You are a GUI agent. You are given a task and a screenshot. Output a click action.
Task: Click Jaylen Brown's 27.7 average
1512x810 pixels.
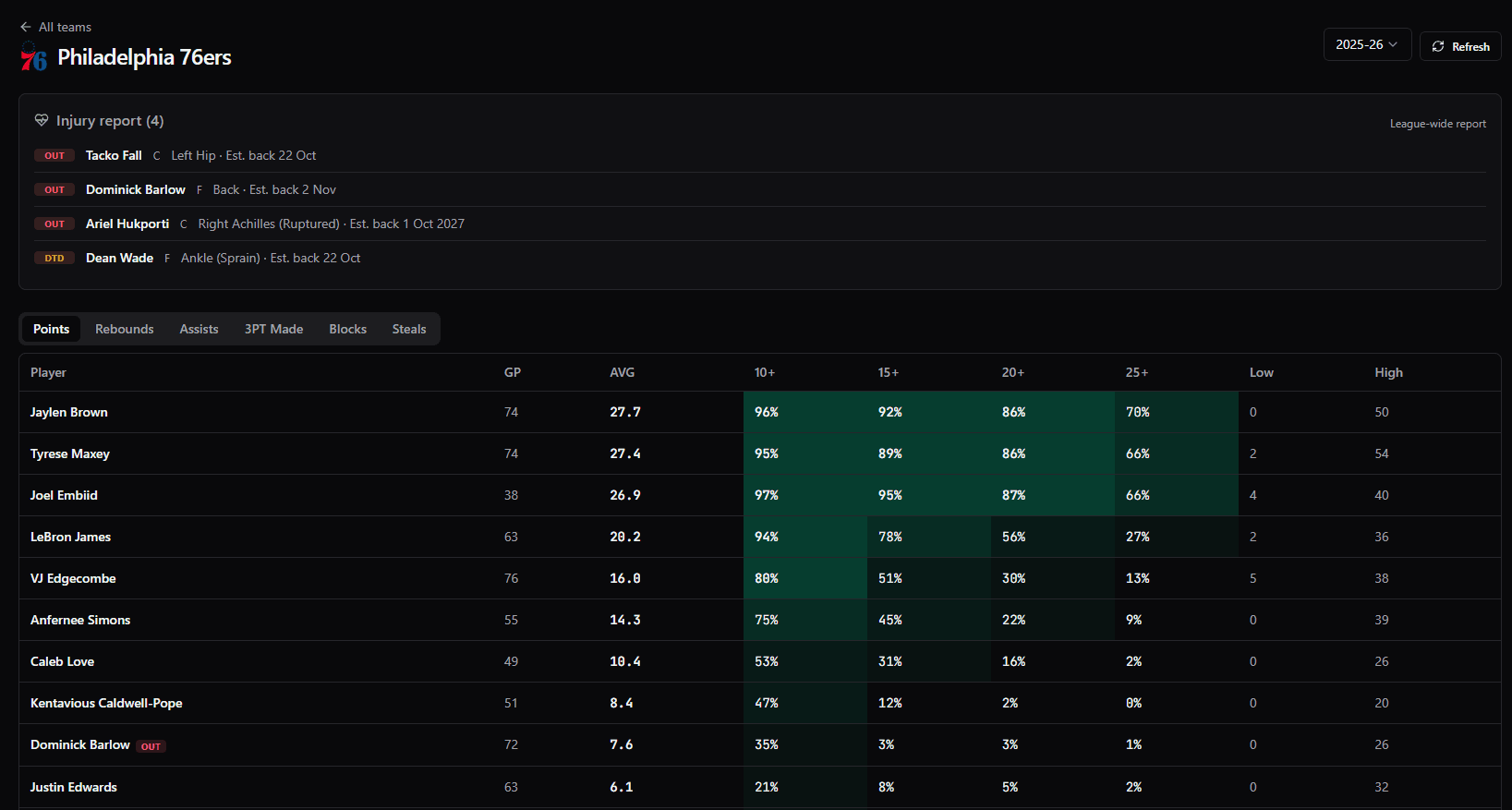coord(625,412)
